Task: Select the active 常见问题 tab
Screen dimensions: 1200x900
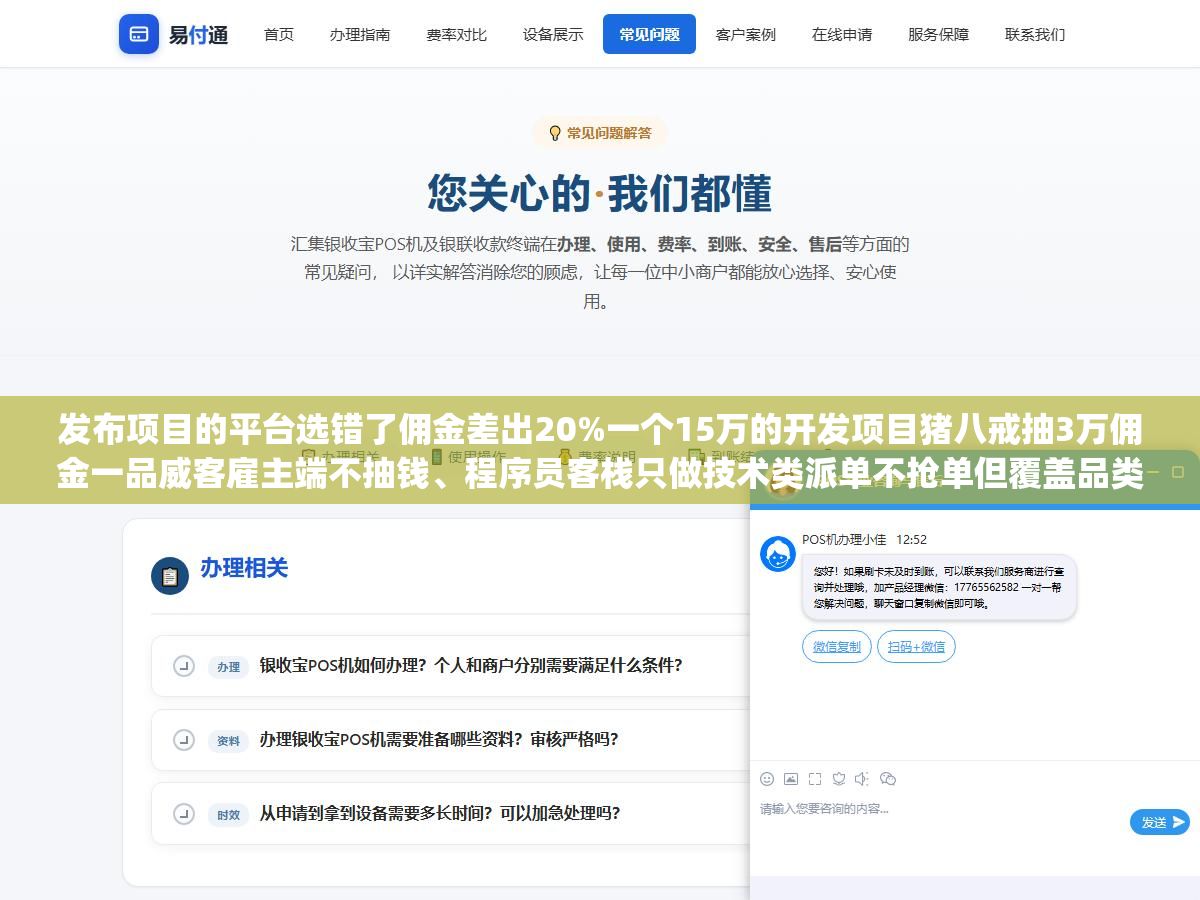Action: point(649,34)
